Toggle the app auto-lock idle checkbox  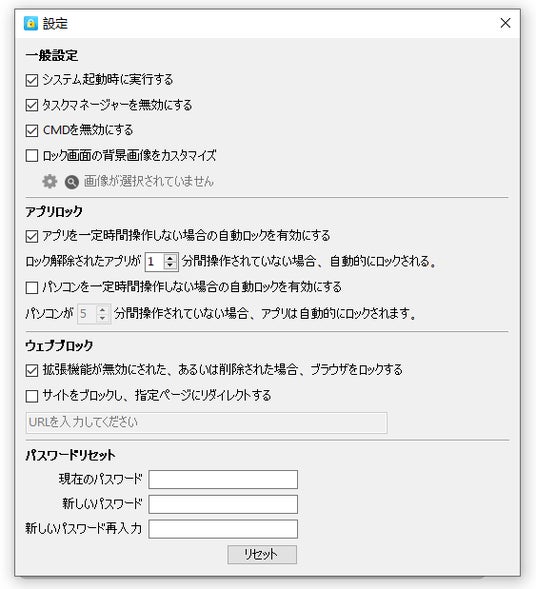point(32,236)
